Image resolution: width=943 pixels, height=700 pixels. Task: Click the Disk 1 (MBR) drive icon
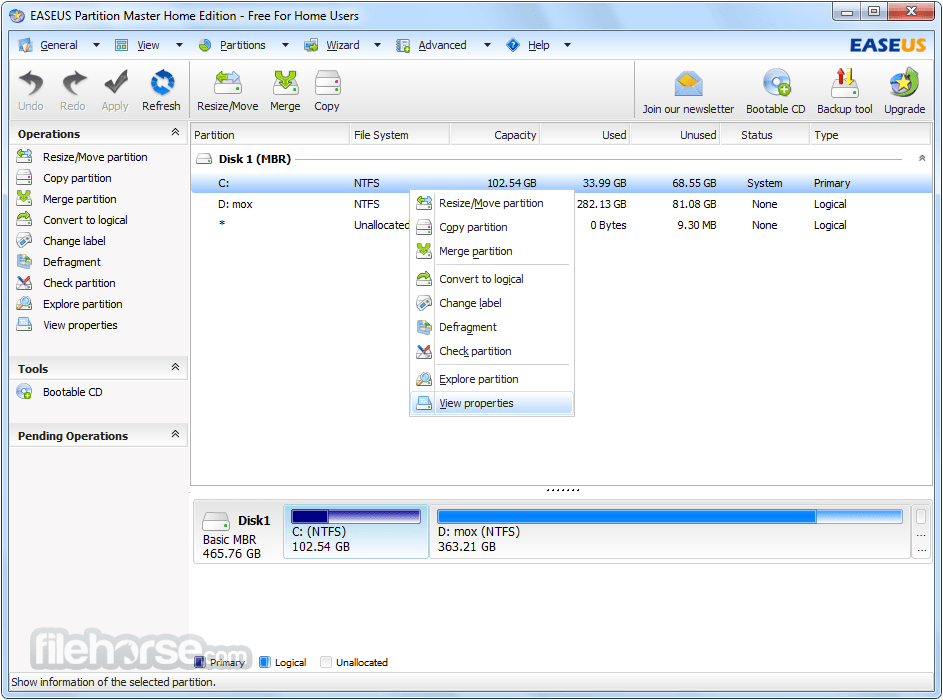point(204,159)
